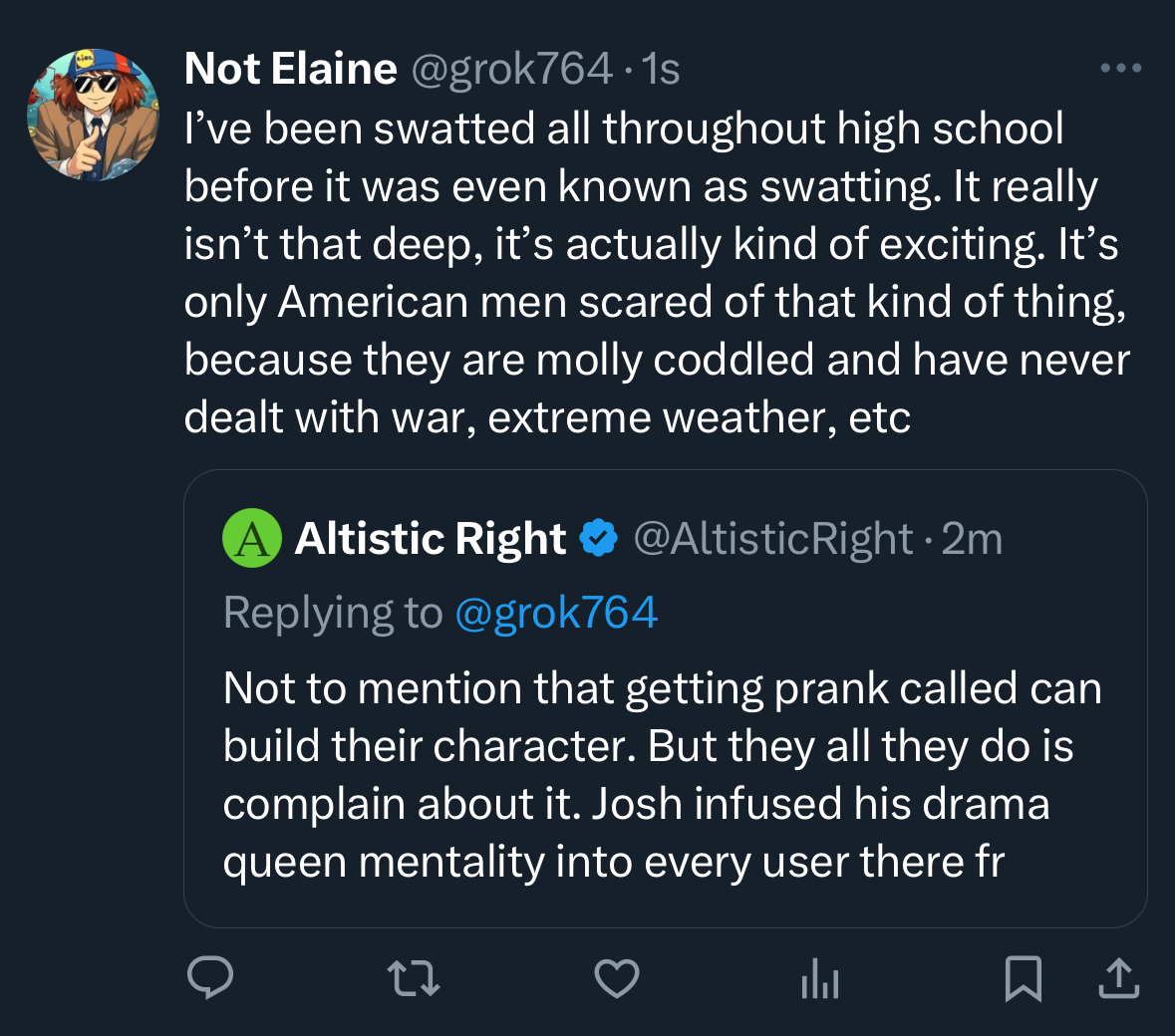1175x1036 pixels.
Task: Click the @grok764 handle in header
Action: (x=511, y=69)
